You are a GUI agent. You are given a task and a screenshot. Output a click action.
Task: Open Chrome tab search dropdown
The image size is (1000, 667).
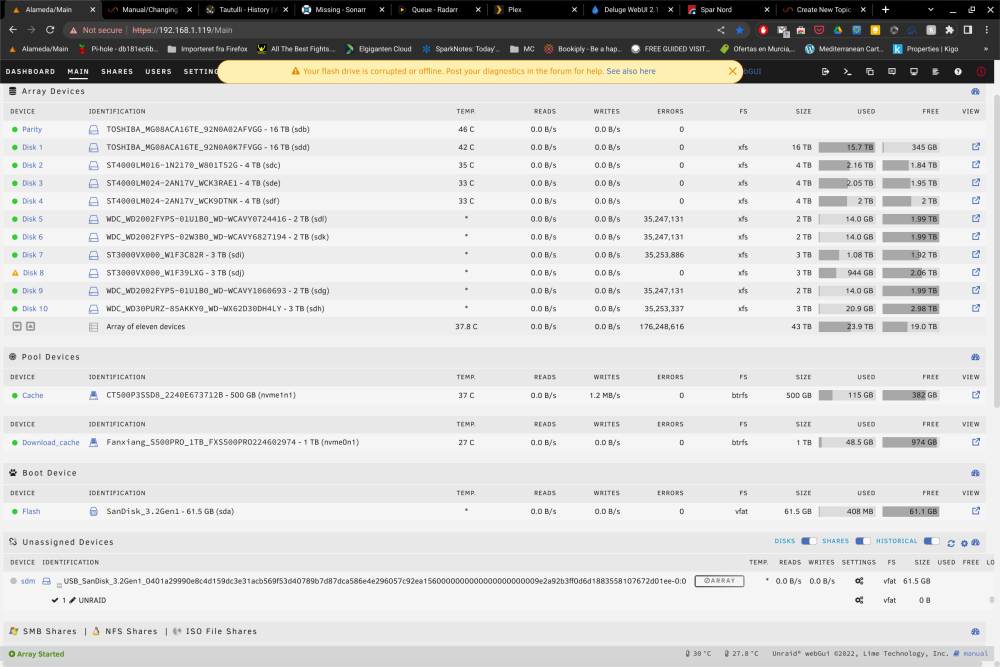930,10
